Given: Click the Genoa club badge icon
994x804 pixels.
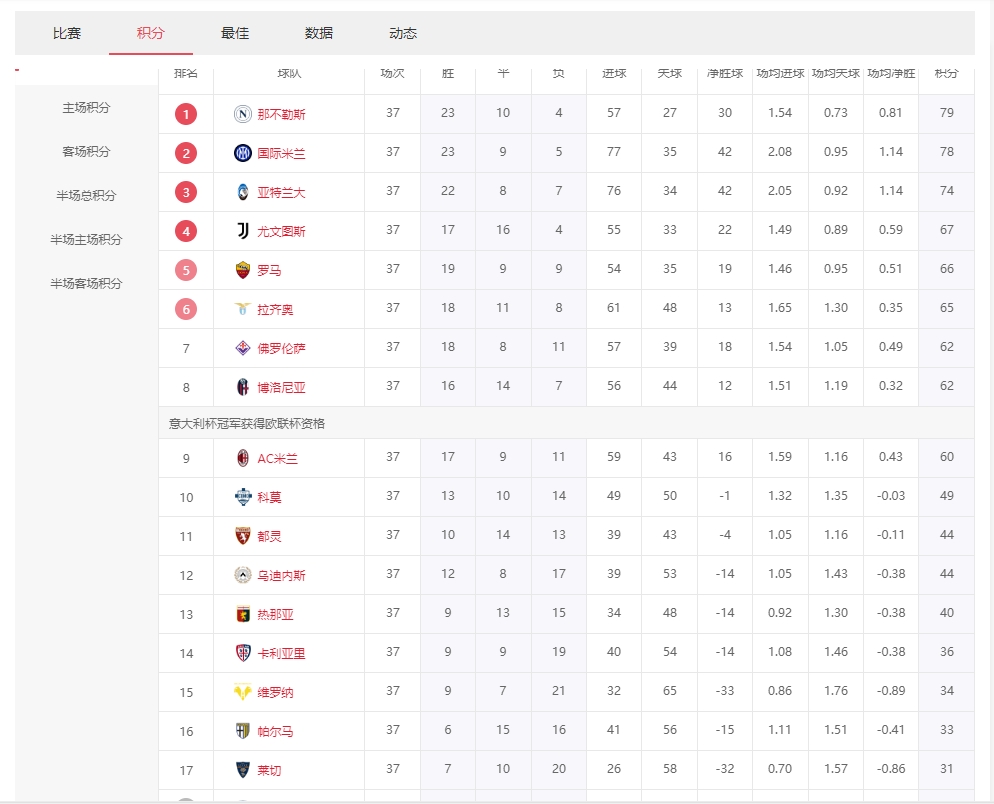Looking at the screenshot, I should (x=243, y=614).
